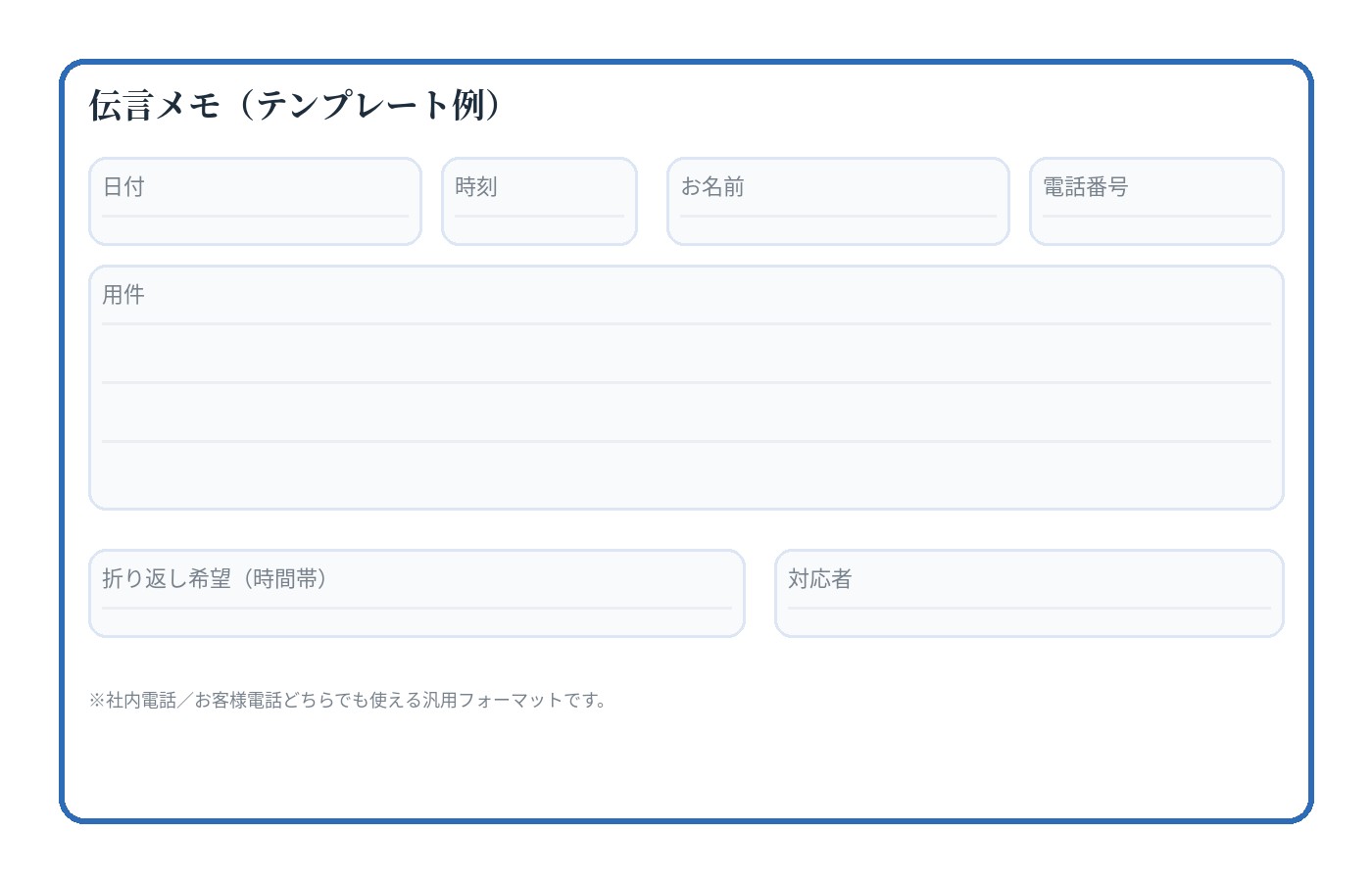Image resolution: width=1372 pixels, height=882 pixels.
Task: Click the 電話番号 label text
Action: pos(1085,186)
